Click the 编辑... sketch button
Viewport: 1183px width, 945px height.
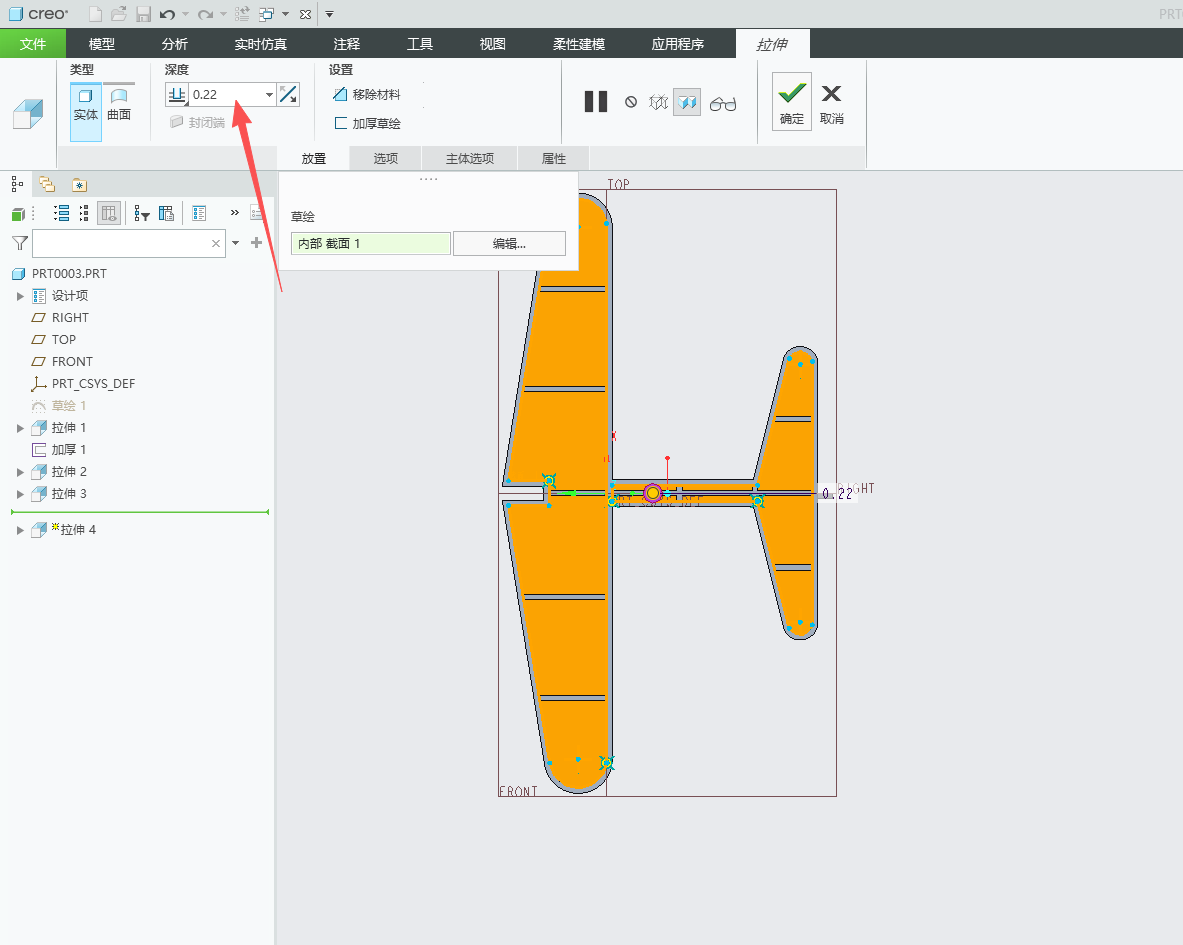tap(509, 244)
